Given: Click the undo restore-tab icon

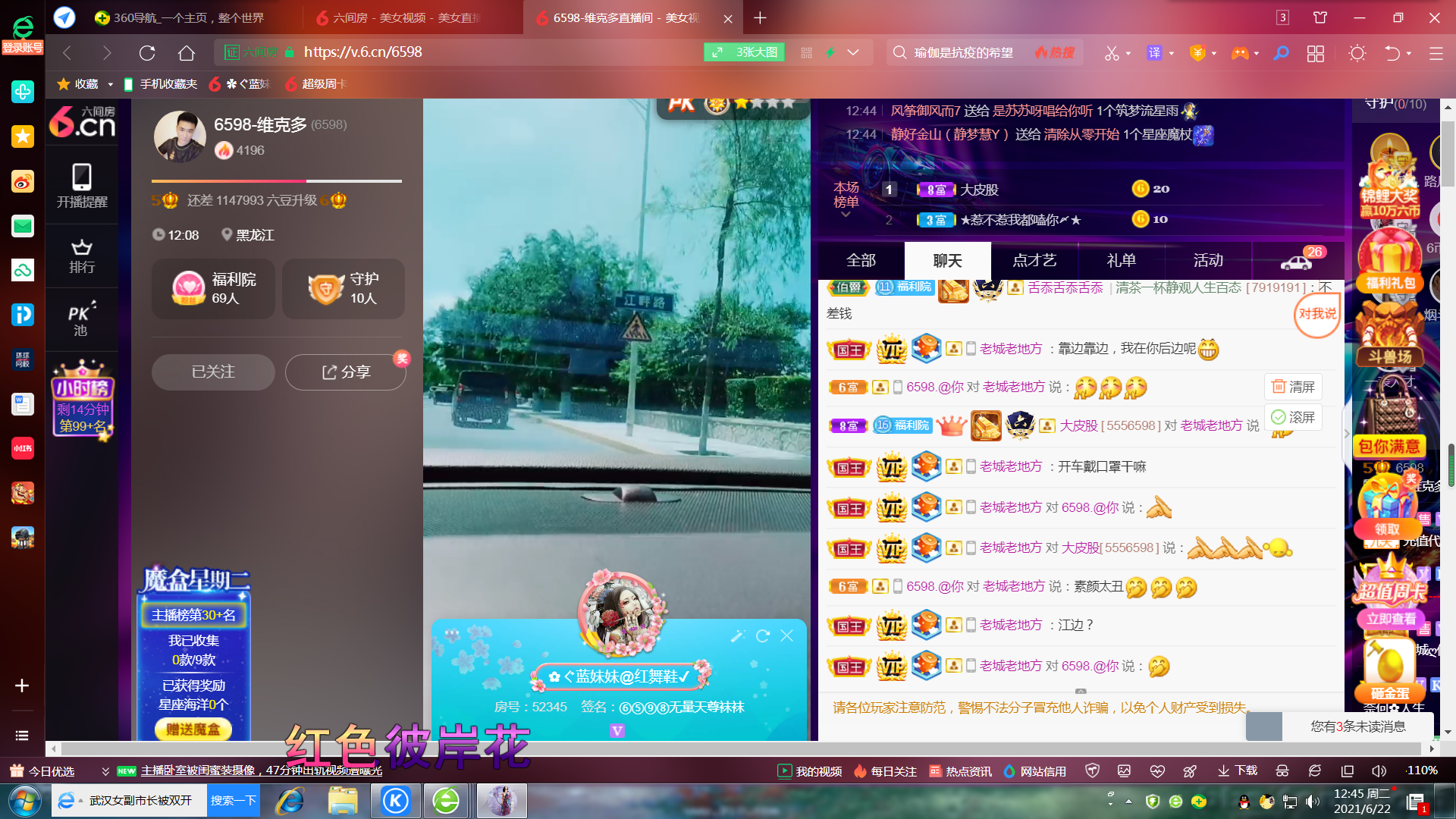Looking at the screenshot, I should point(1392,53).
